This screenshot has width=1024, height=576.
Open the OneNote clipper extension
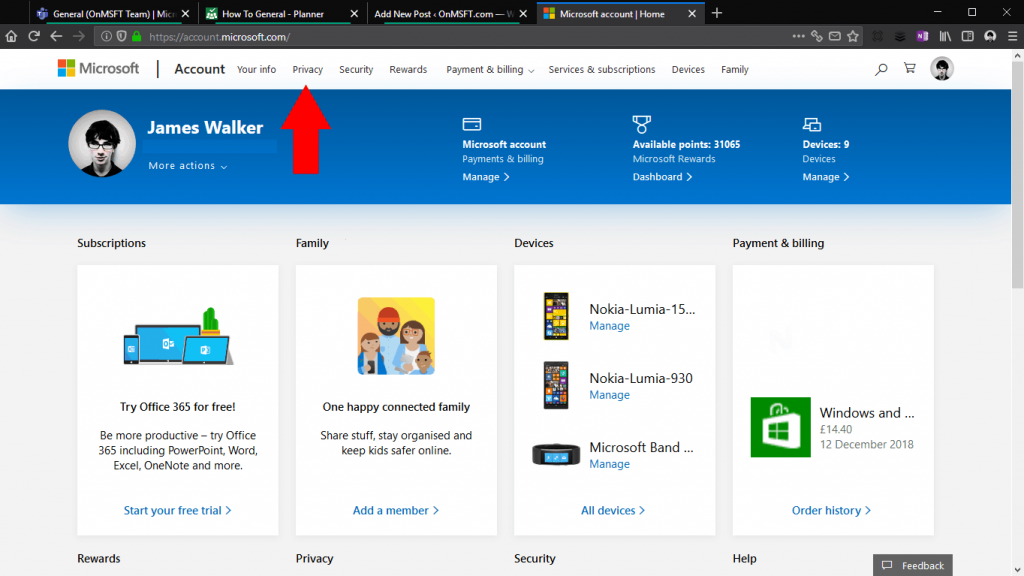(922, 37)
